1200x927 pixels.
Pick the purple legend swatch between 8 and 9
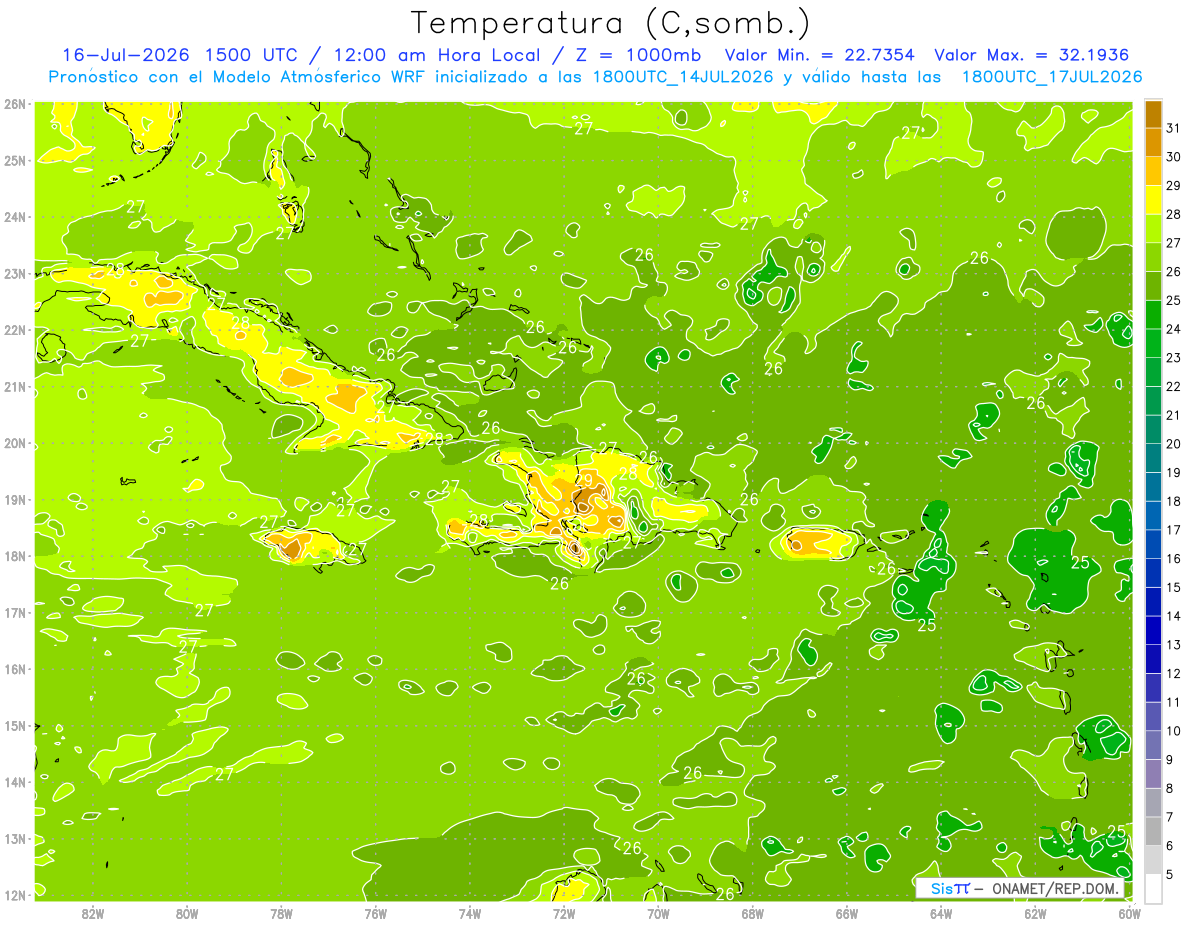(x=1153, y=774)
